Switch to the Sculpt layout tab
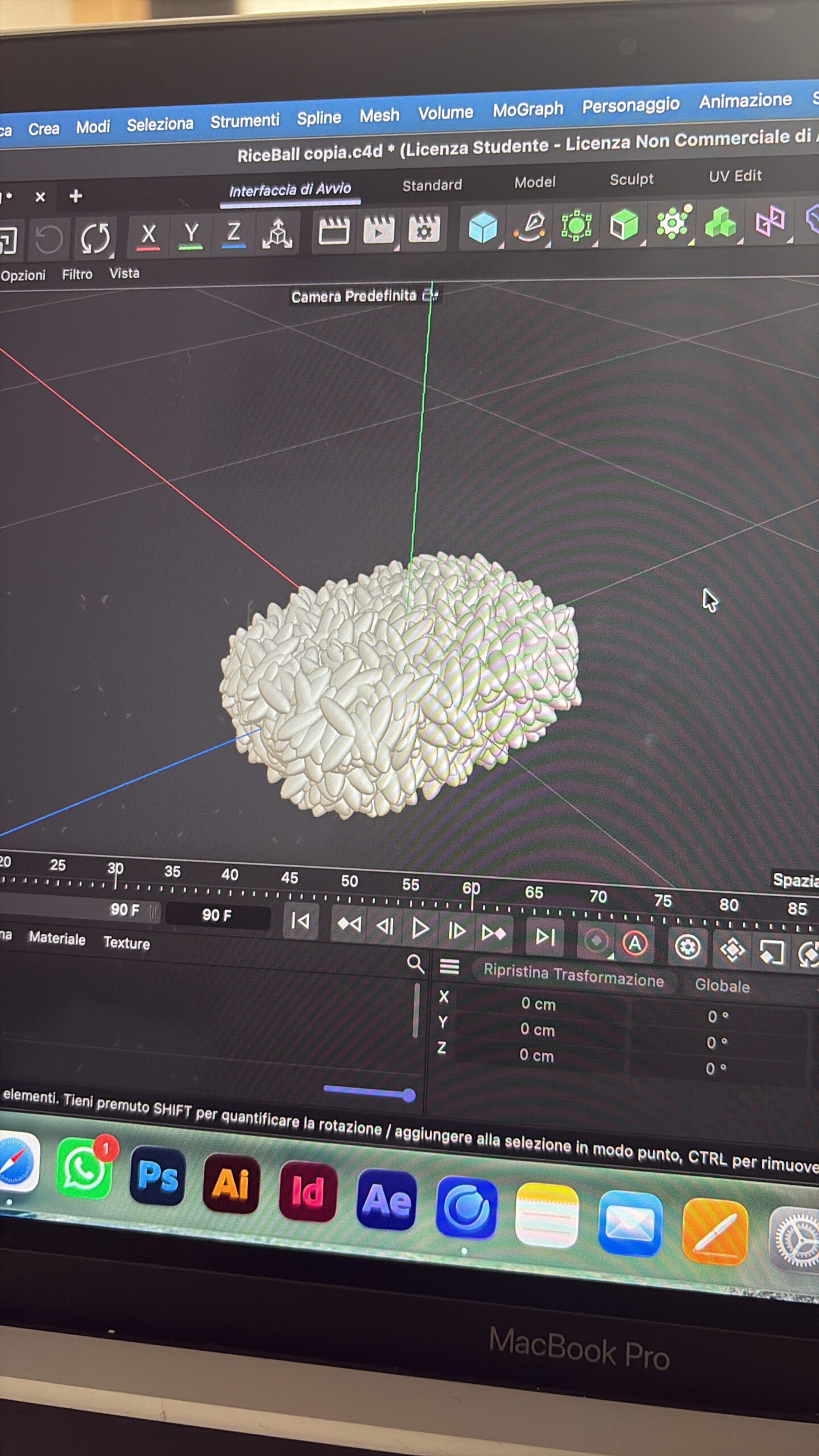This screenshot has height=1456, width=819. (631, 180)
